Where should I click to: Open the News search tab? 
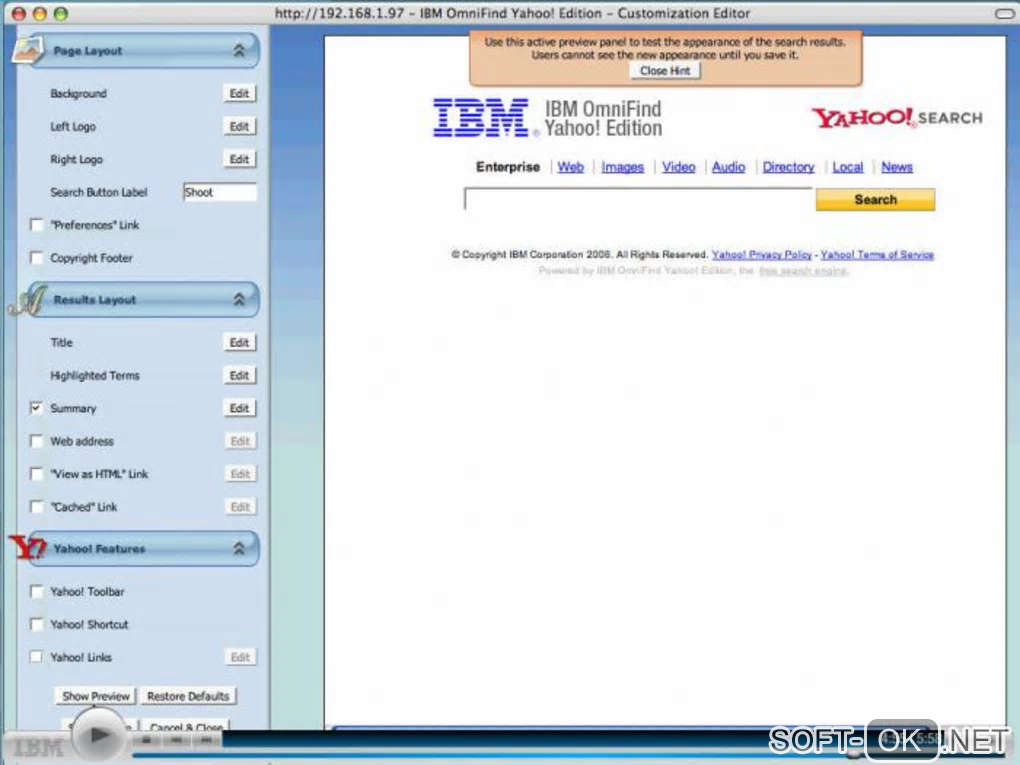coord(896,167)
